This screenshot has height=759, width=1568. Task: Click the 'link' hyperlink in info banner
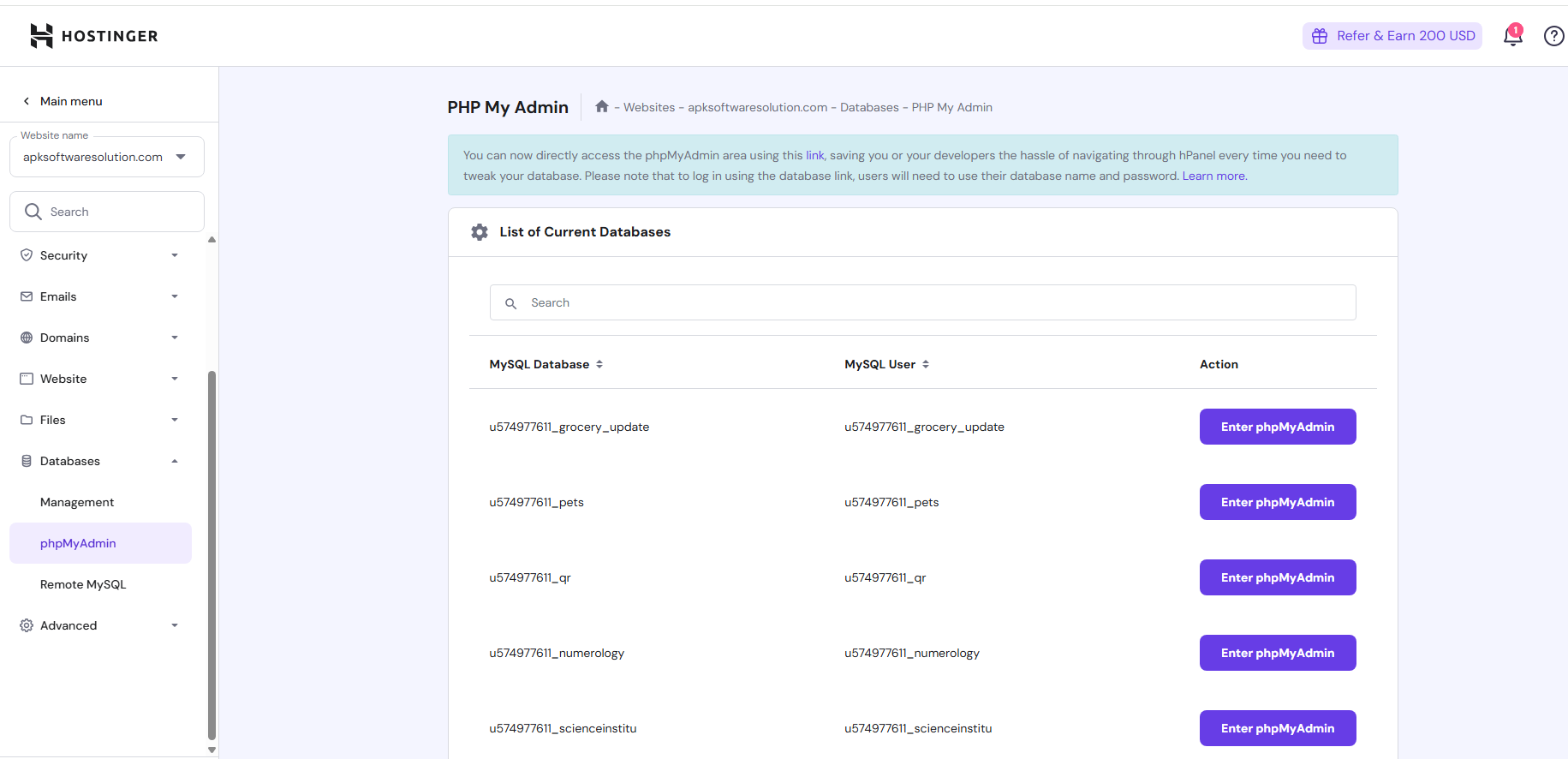[x=814, y=155]
